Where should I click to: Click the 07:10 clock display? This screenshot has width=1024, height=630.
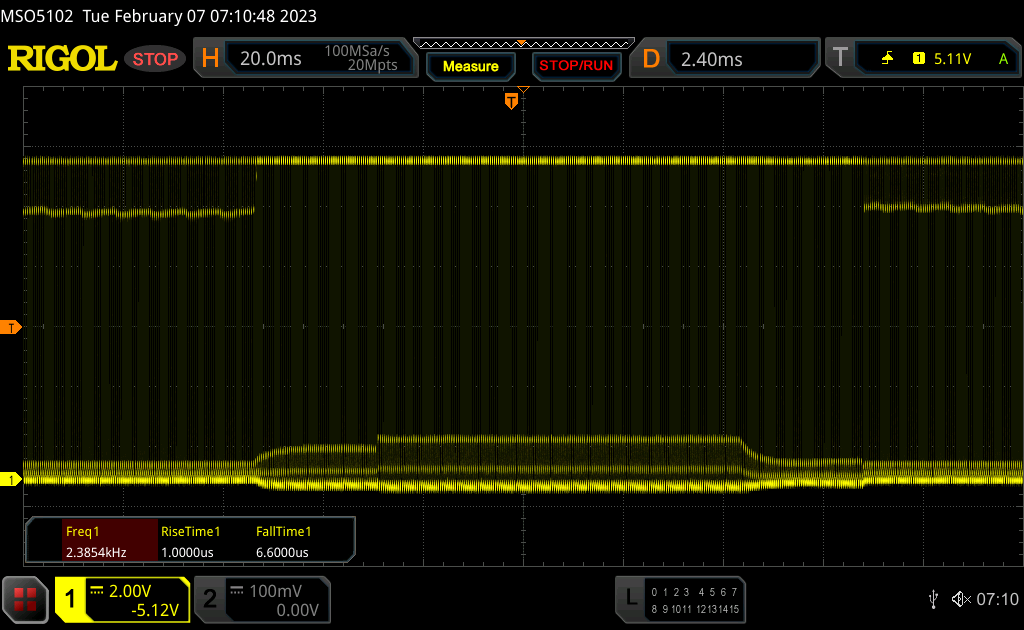[997, 599]
